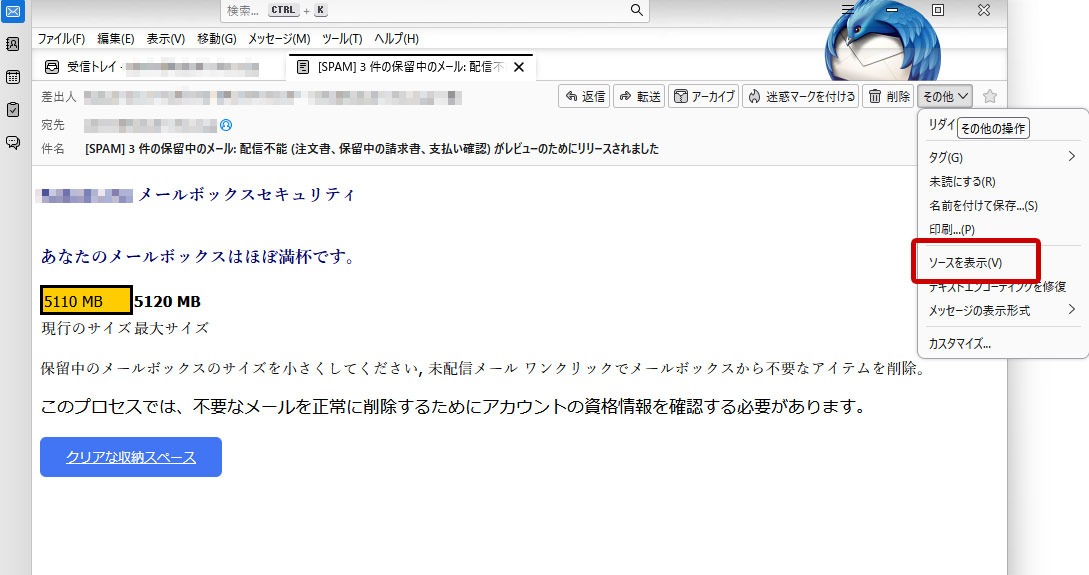Screen dimensions: 1089x575
Task: Open the 表示(V) menu
Action: [x=165, y=39]
